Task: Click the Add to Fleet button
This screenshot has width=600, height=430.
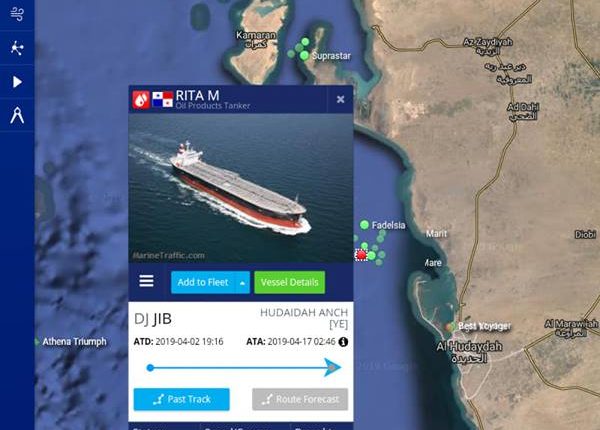Action: click(203, 282)
